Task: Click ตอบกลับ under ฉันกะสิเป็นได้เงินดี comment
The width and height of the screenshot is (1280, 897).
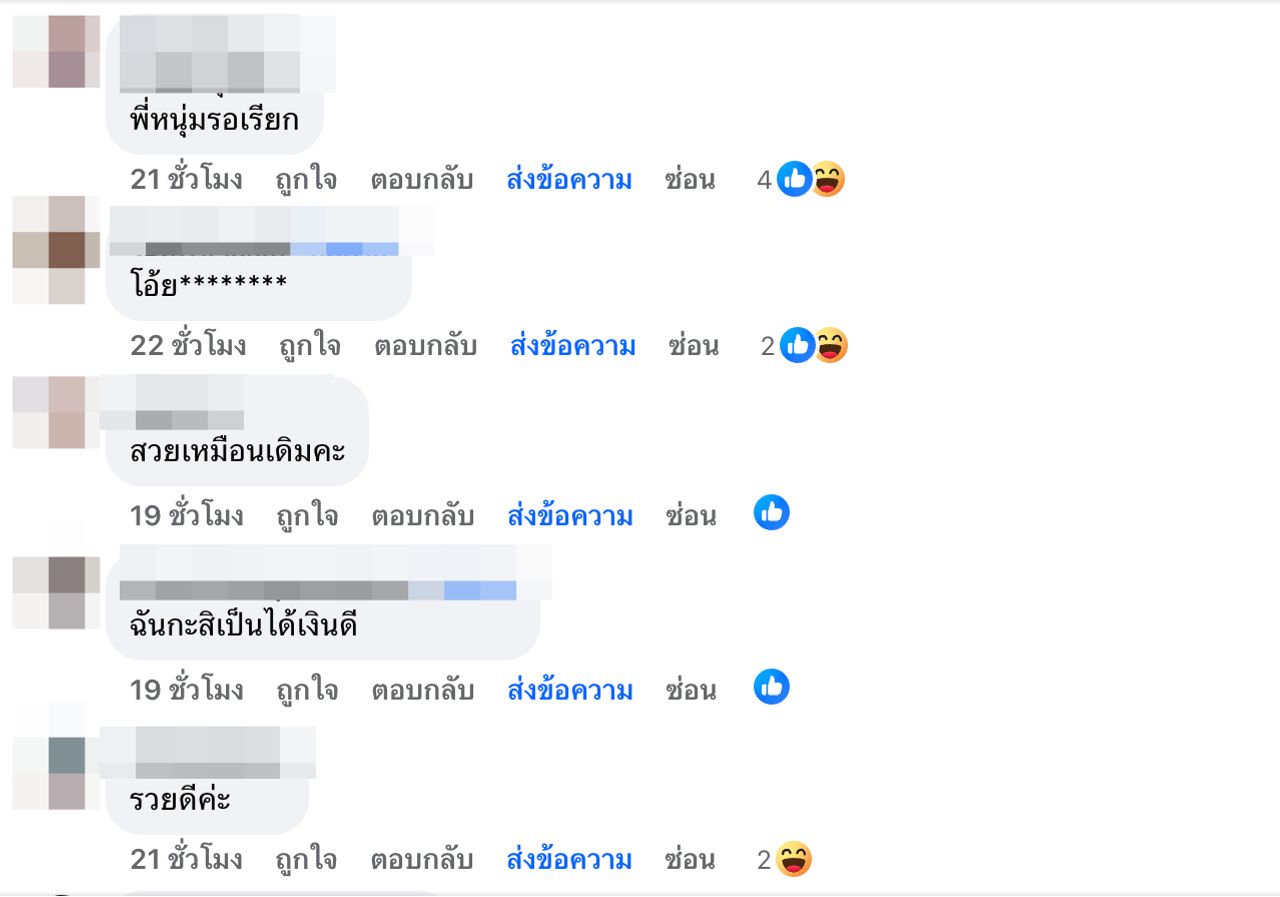Action: 423,690
